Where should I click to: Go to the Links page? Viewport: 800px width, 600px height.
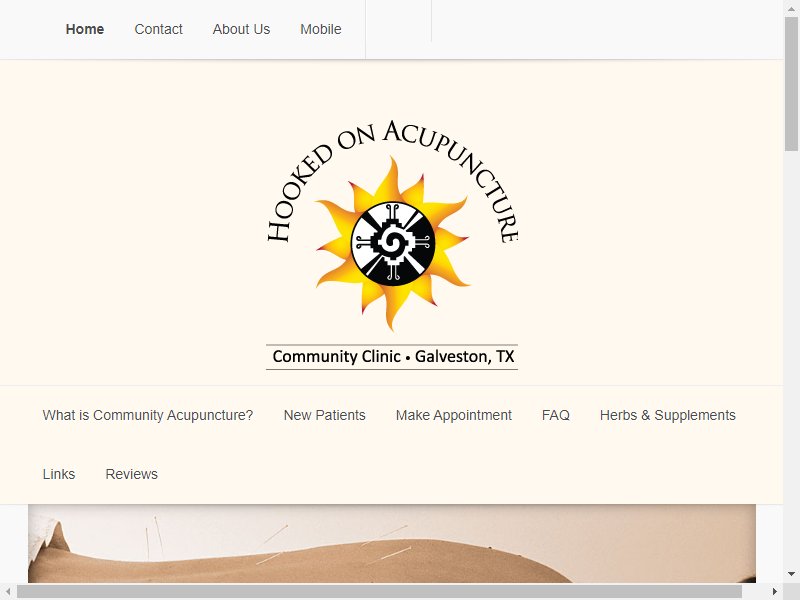coord(59,474)
